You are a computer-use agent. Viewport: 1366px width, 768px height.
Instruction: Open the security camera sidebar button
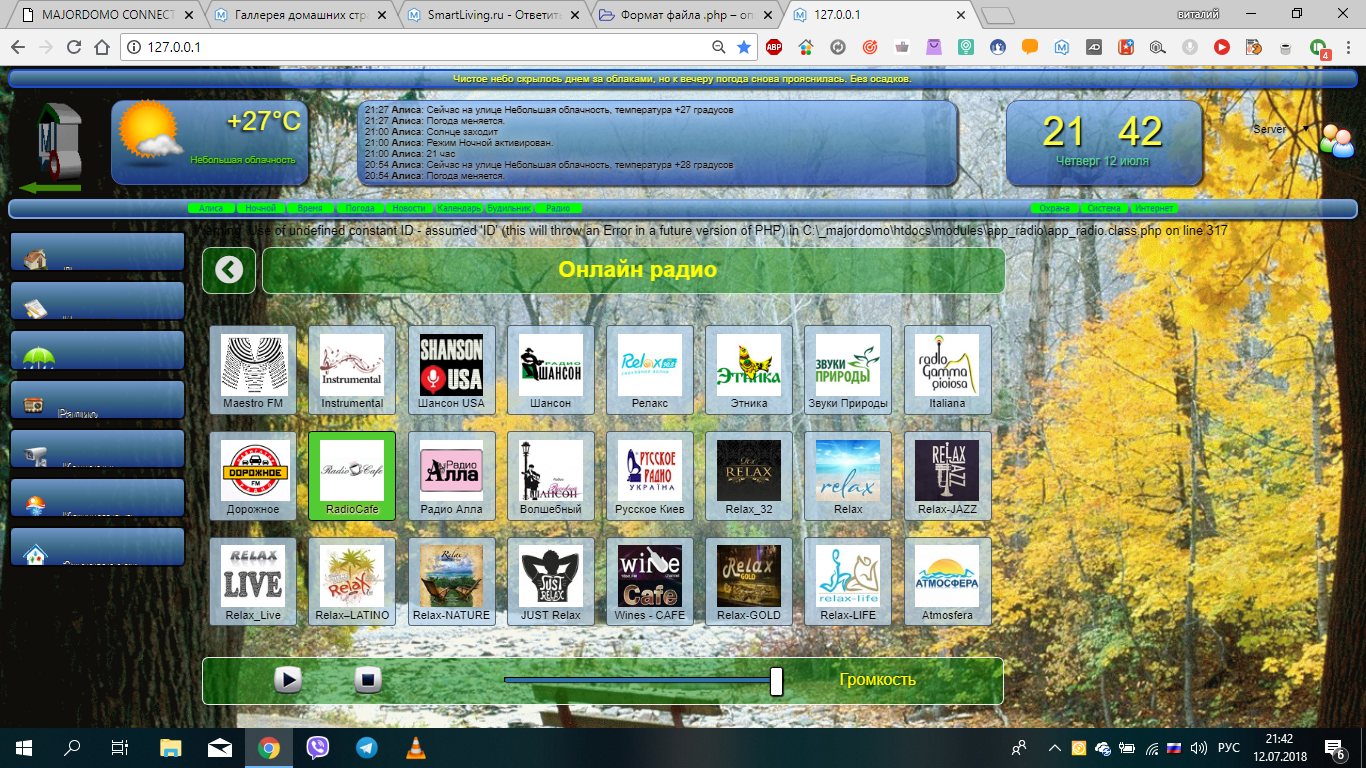(x=98, y=449)
